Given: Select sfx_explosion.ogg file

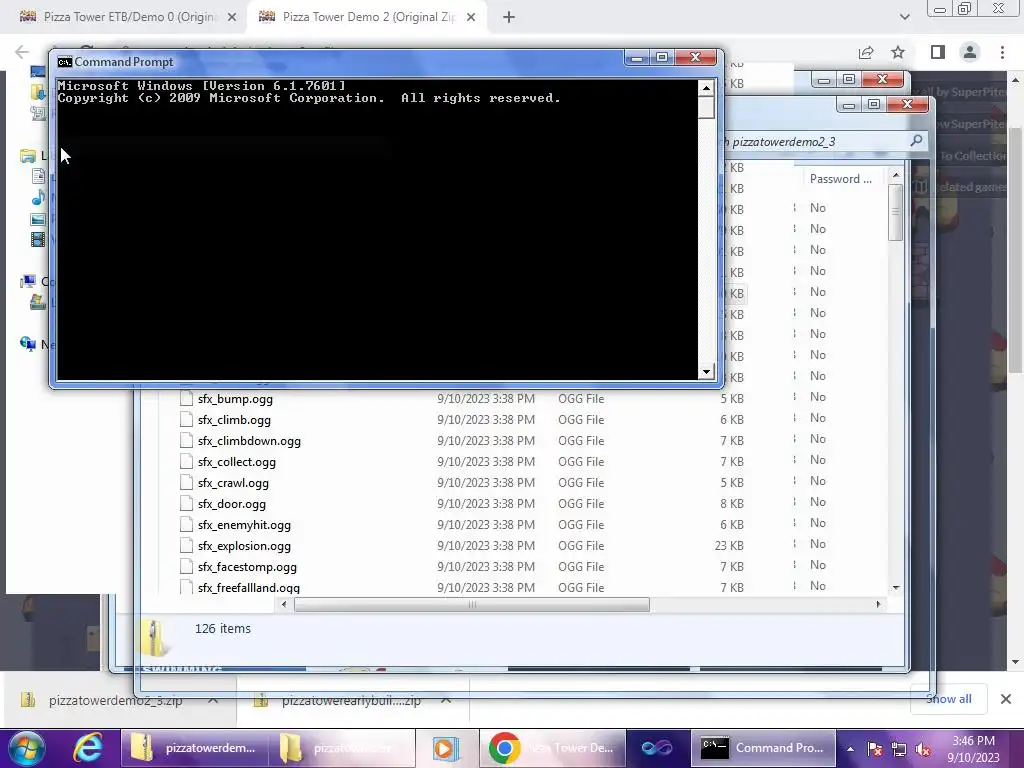Looking at the screenshot, I should pos(244,545).
